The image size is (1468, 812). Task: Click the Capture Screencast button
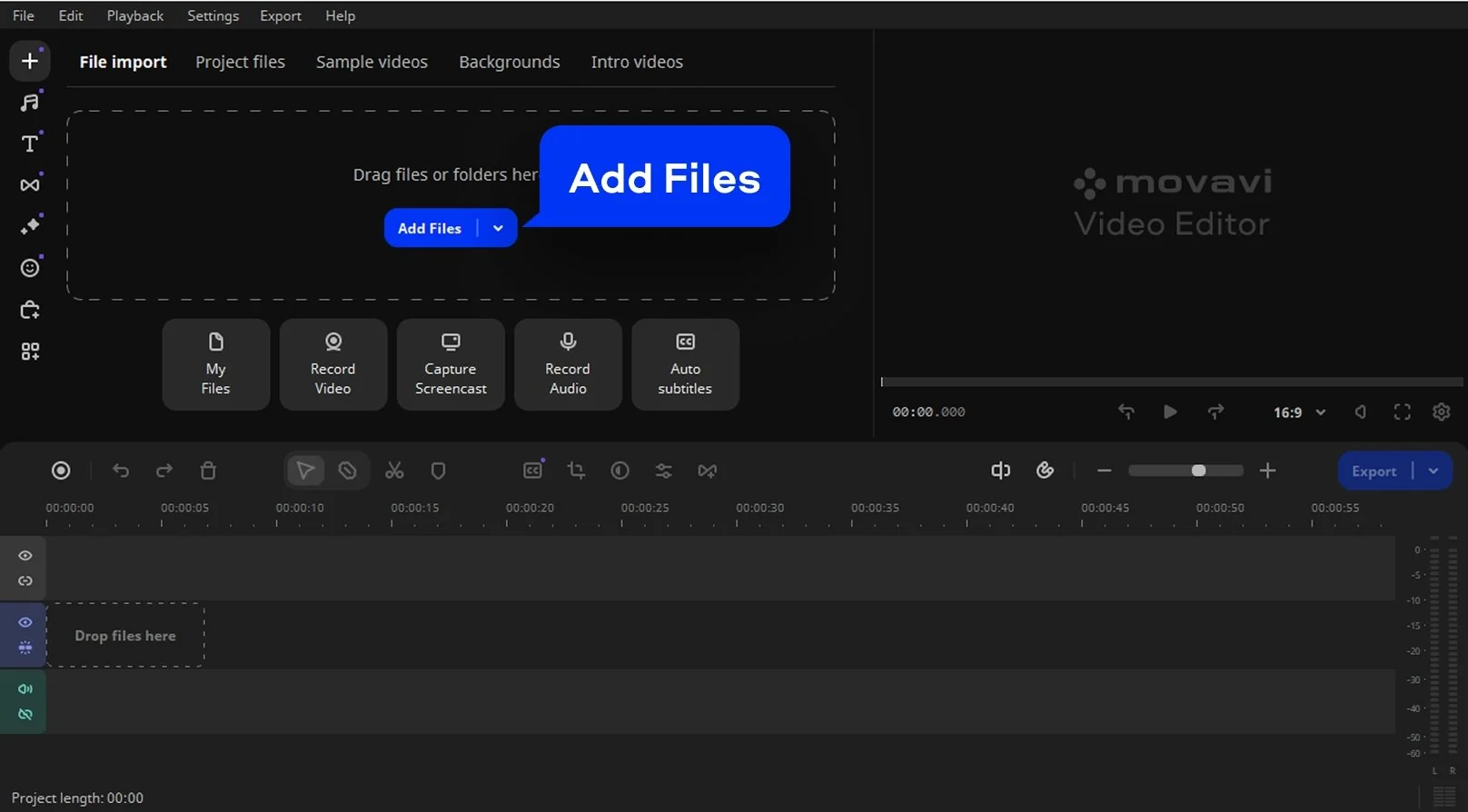click(451, 364)
